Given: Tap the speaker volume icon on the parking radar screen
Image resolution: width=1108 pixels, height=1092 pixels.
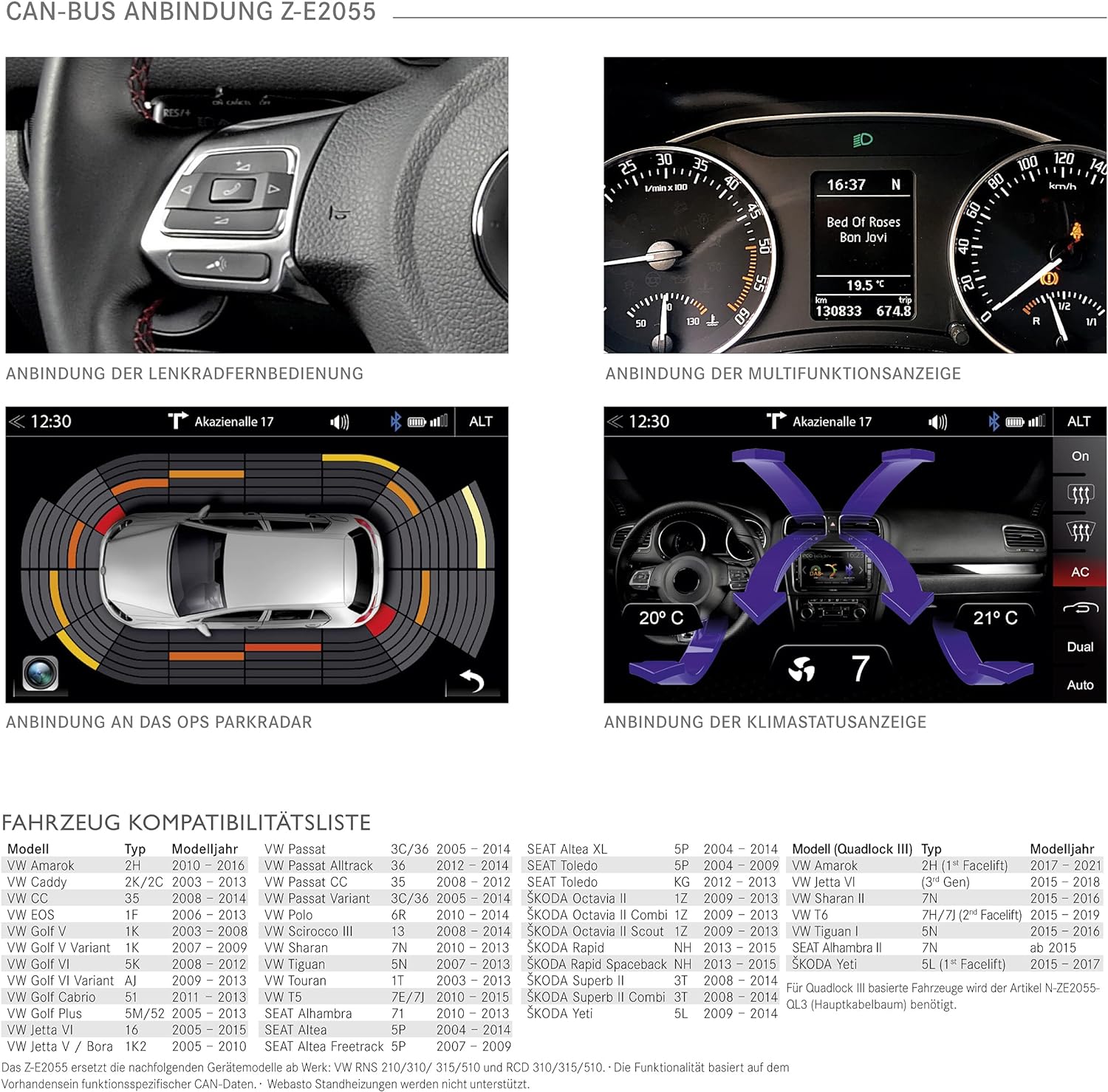Looking at the screenshot, I should pos(339,422).
